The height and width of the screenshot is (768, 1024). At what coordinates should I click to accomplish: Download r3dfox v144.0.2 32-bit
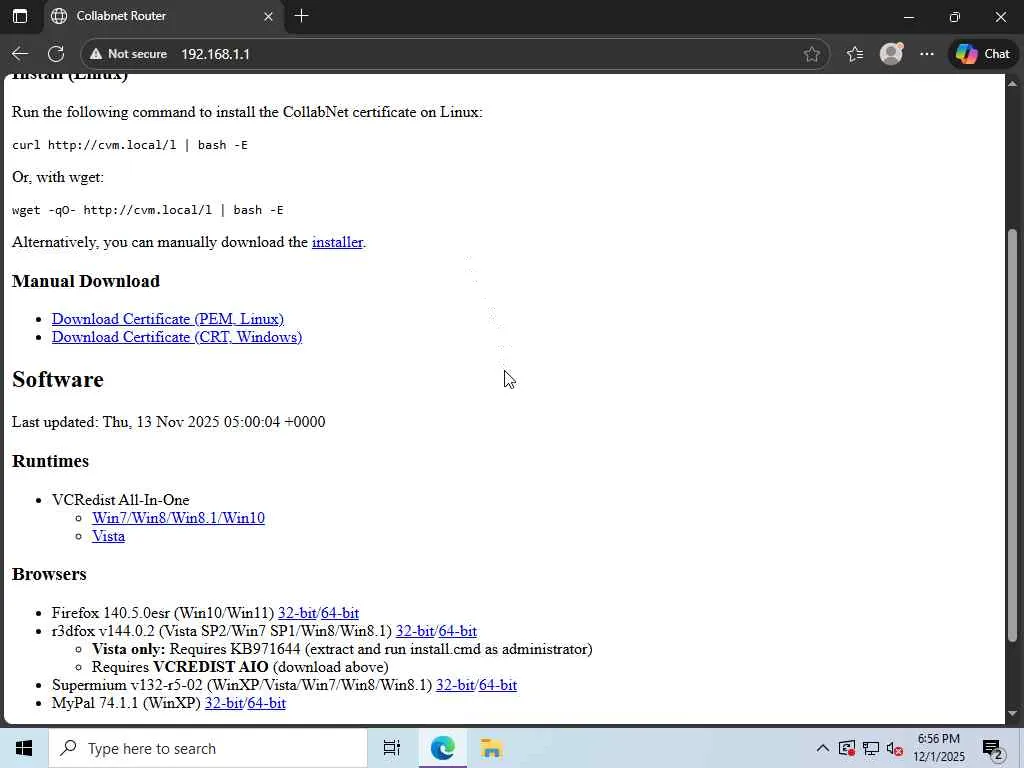tap(415, 632)
